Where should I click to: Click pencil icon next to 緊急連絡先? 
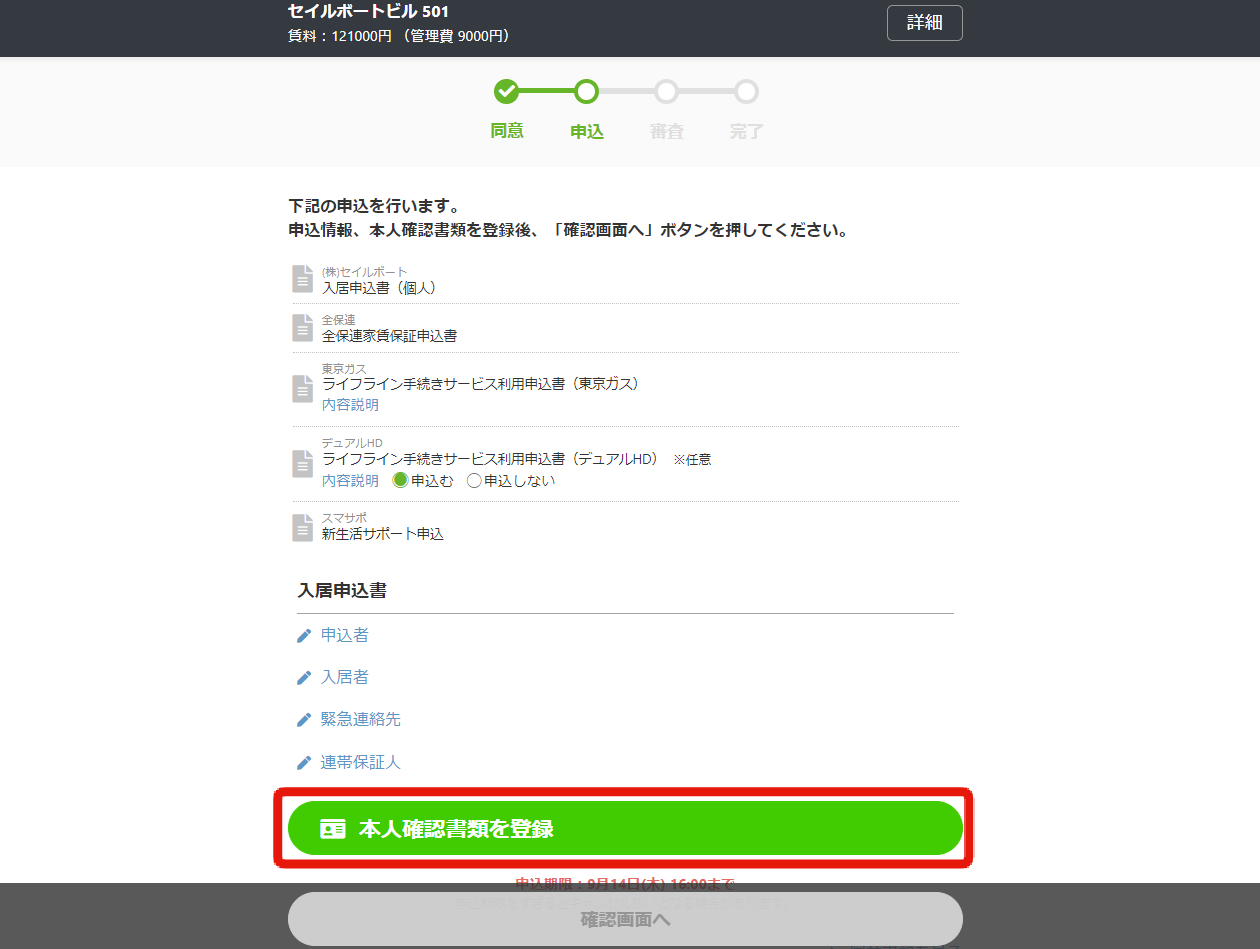pos(304,720)
